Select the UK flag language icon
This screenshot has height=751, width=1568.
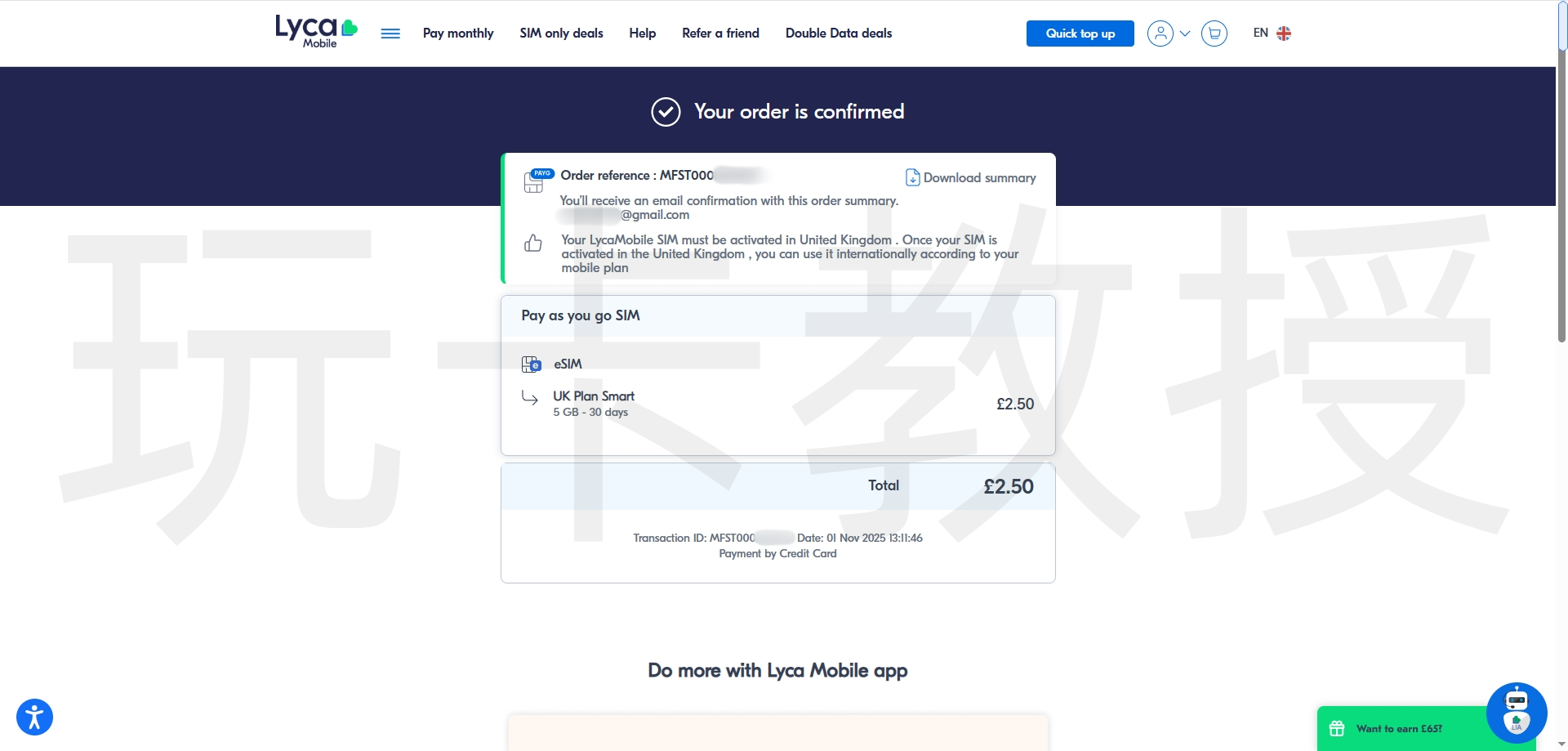tap(1284, 34)
